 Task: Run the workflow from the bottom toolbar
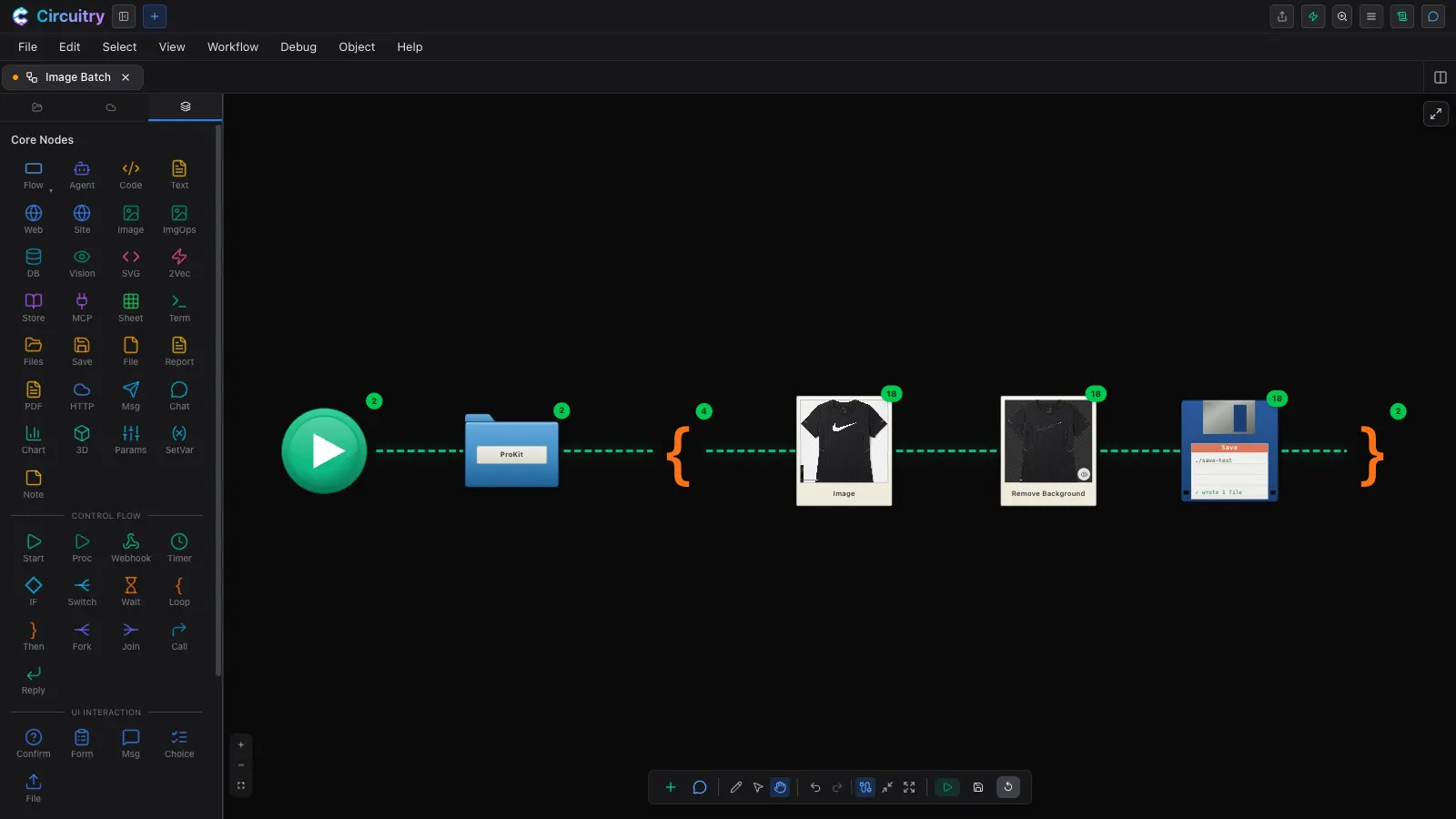tap(947, 787)
